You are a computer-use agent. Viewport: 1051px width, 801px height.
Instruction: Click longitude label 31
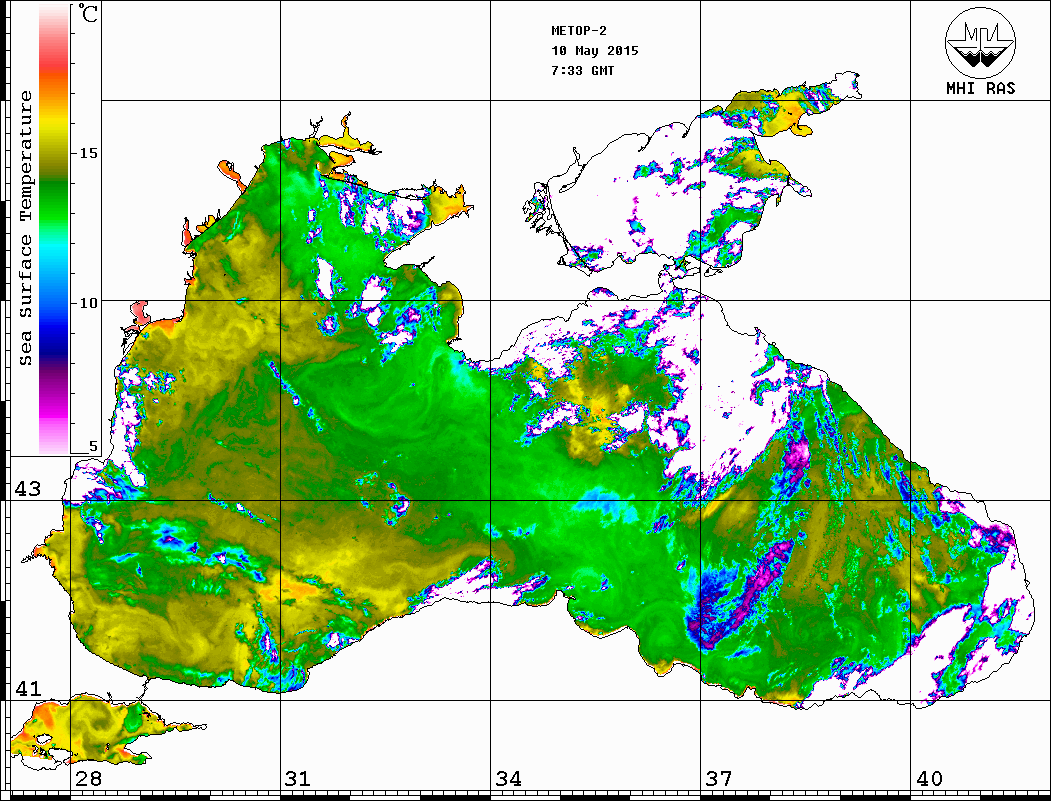(x=297, y=779)
